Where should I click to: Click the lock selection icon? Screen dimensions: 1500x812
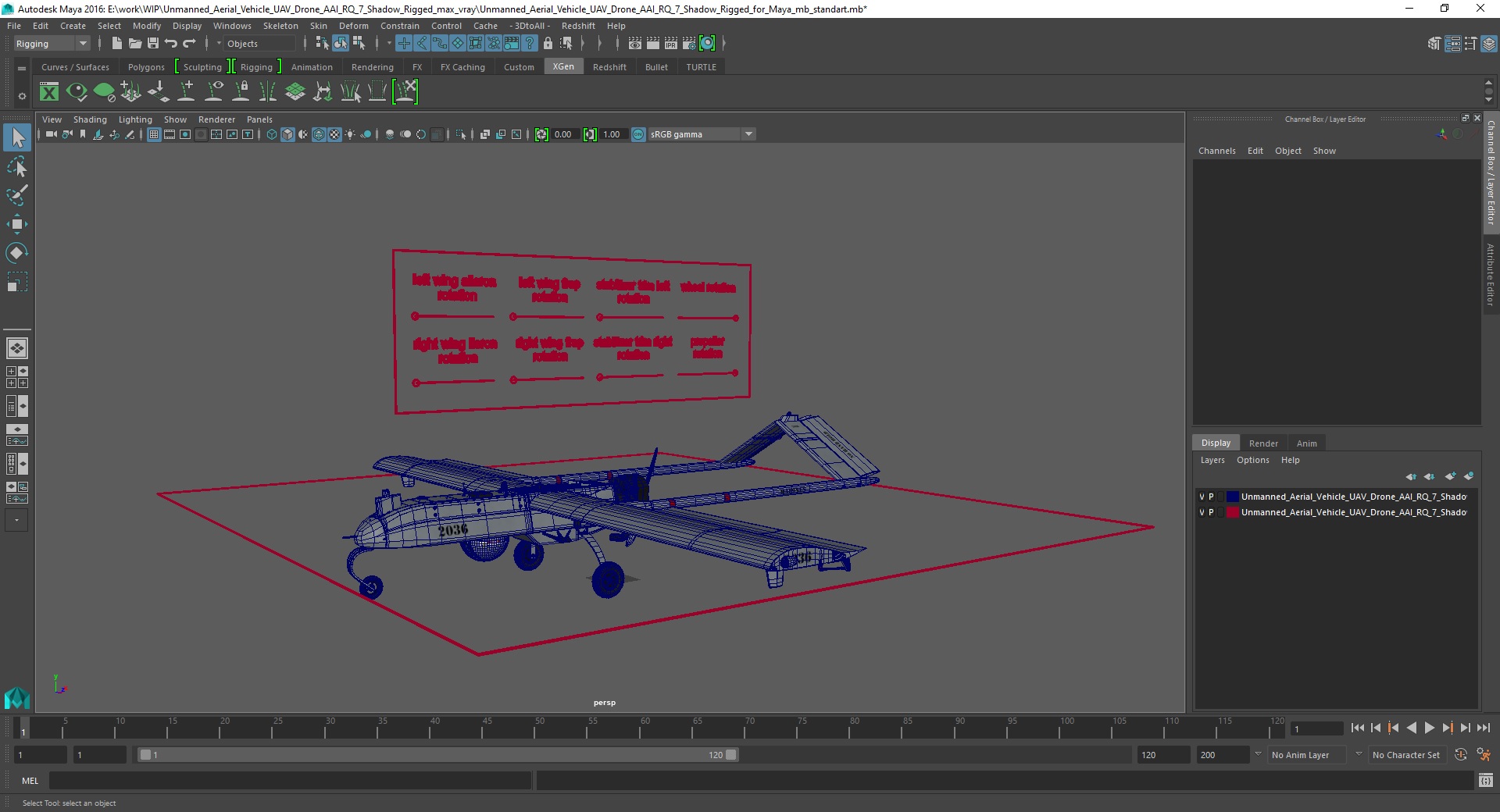point(548,44)
